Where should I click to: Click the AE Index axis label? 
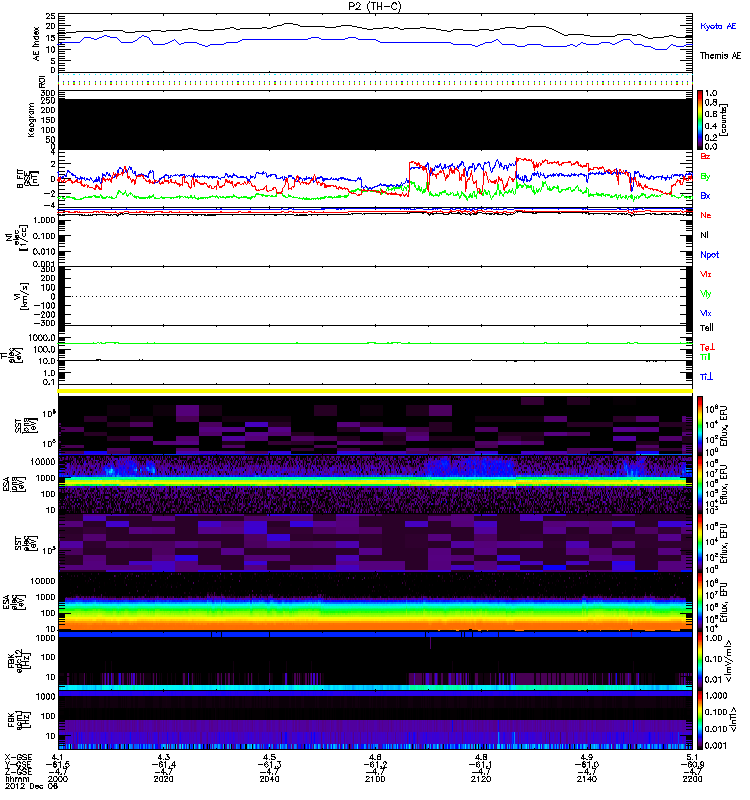pyautogui.click(x=10, y=43)
